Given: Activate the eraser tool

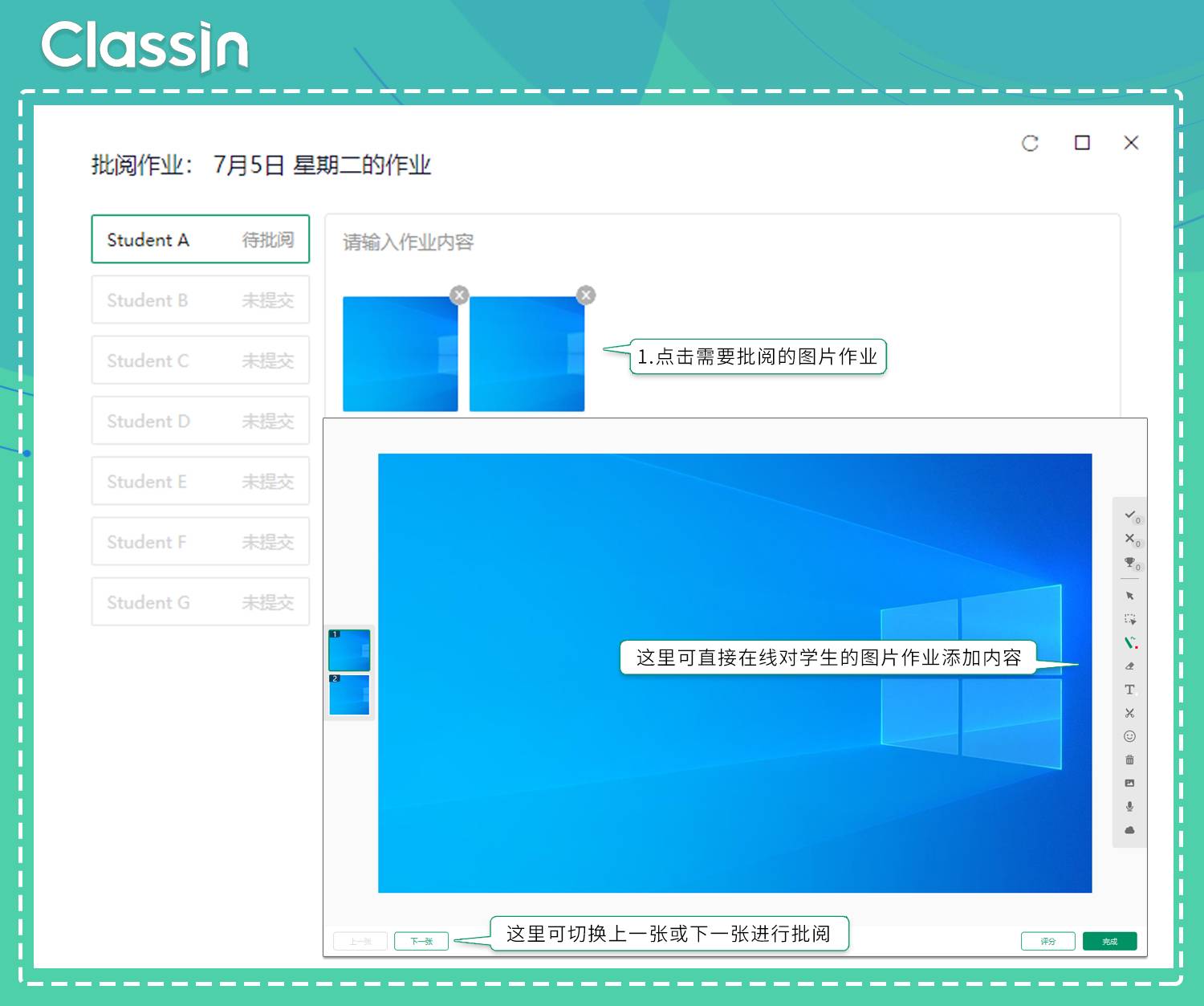Looking at the screenshot, I should click(1129, 666).
